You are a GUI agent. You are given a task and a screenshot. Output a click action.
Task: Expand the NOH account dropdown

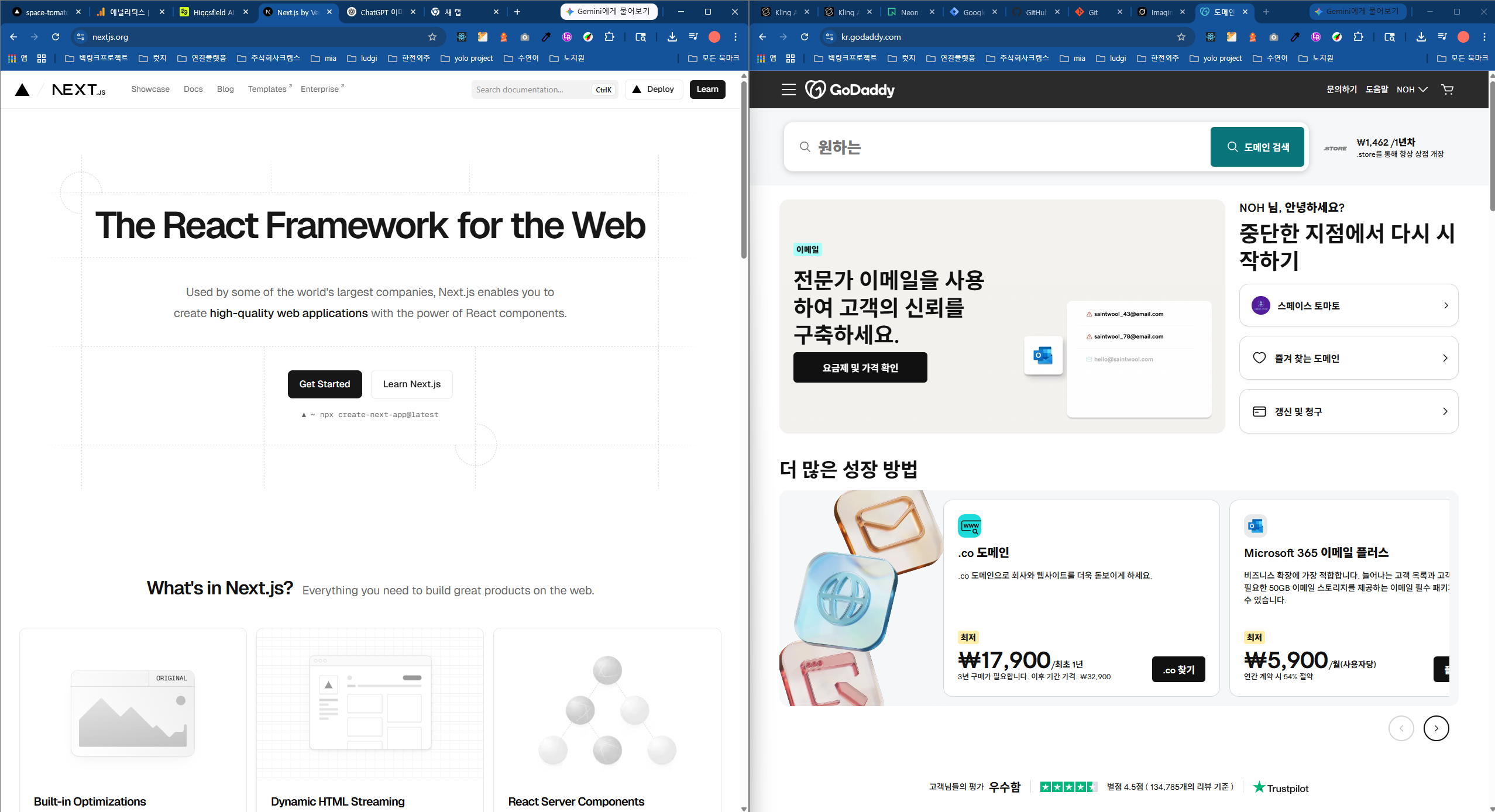(1412, 90)
